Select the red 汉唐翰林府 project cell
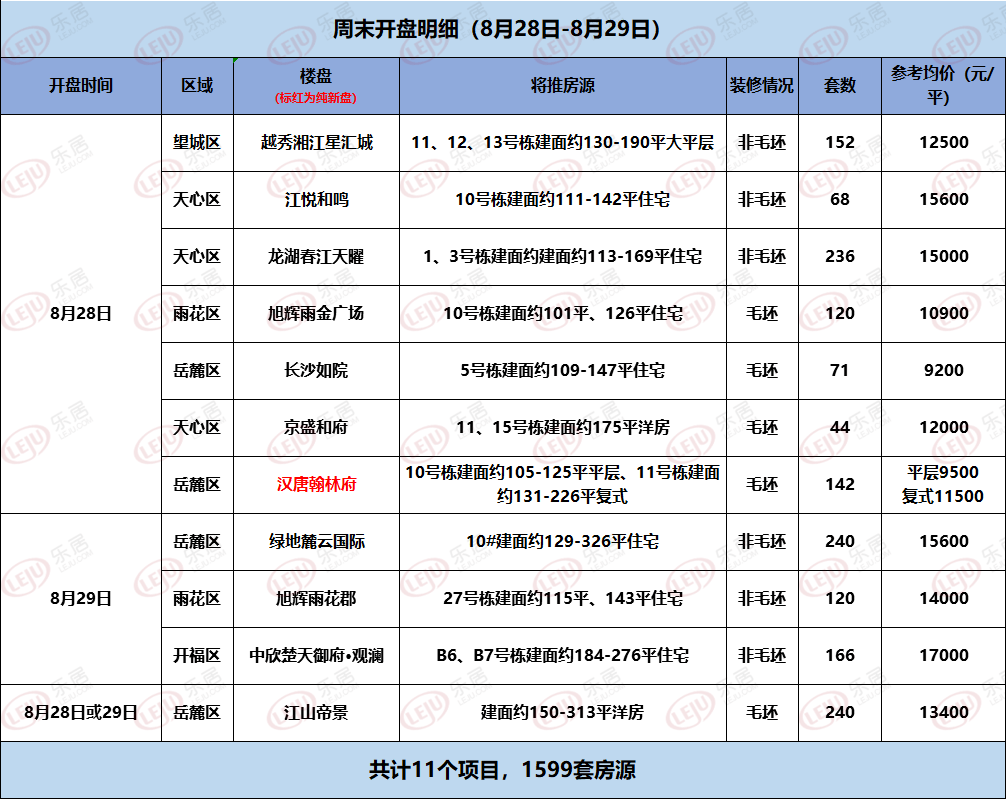This screenshot has height=799, width=1006. pyautogui.click(x=316, y=485)
